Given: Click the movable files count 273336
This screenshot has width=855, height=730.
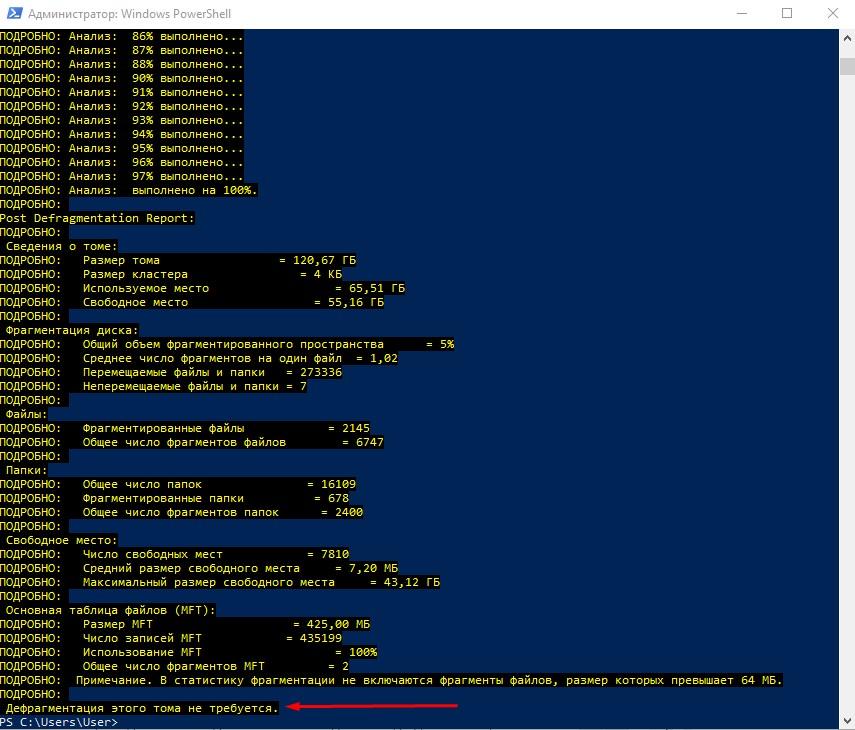Looking at the screenshot, I should pyautogui.click(x=321, y=372).
